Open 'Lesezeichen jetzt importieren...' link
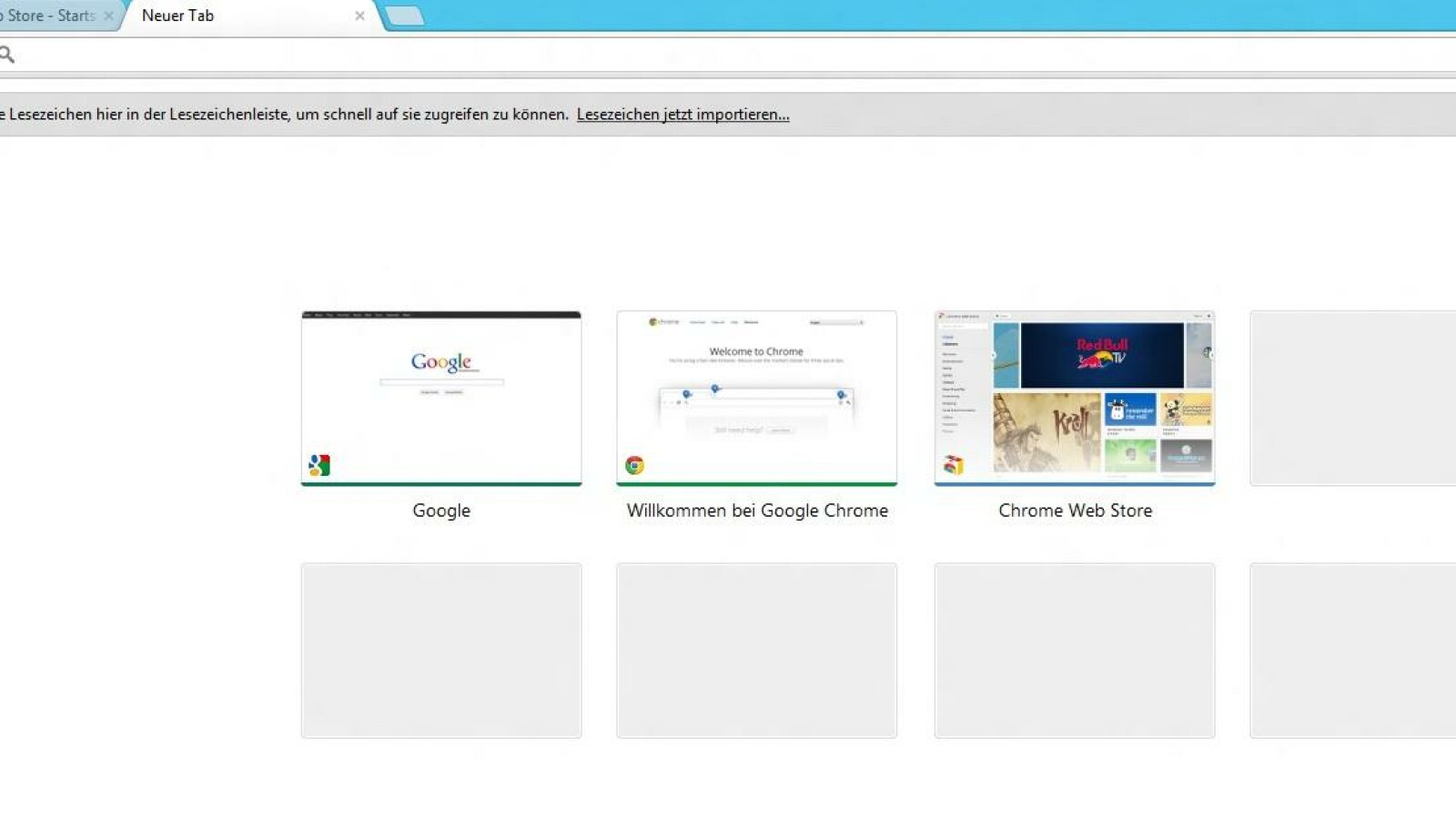This screenshot has height=819, width=1456. pyautogui.click(x=682, y=114)
